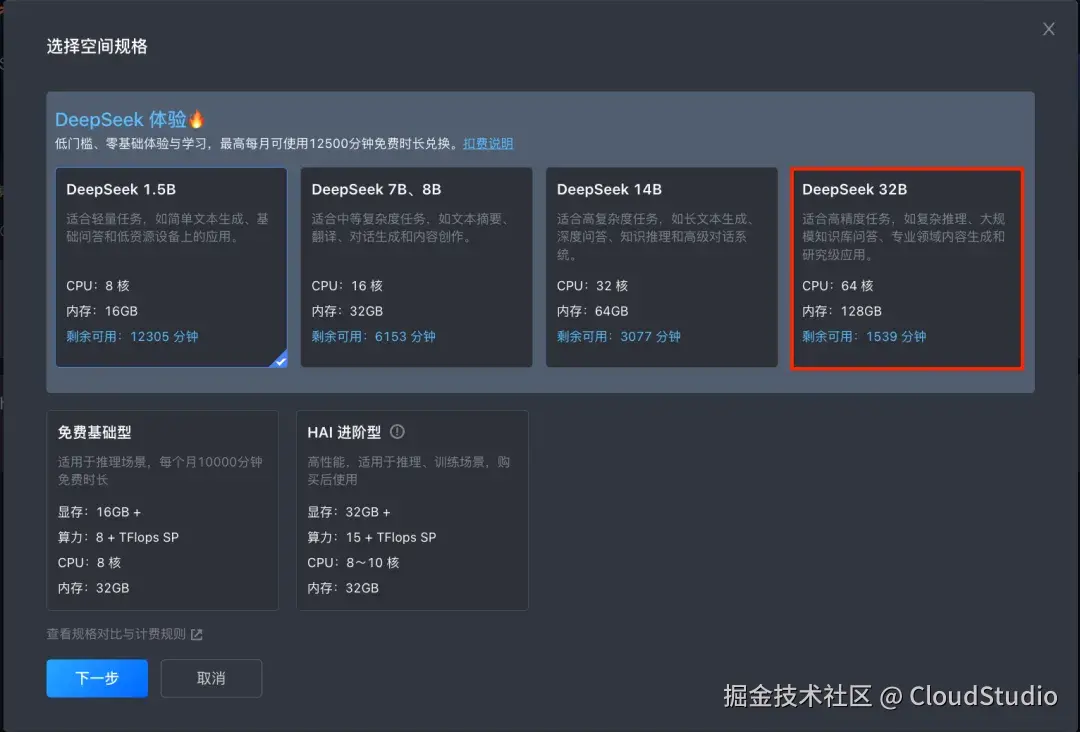Select the 免费基础型 plan card
The width and height of the screenshot is (1080, 732).
coord(163,510)
